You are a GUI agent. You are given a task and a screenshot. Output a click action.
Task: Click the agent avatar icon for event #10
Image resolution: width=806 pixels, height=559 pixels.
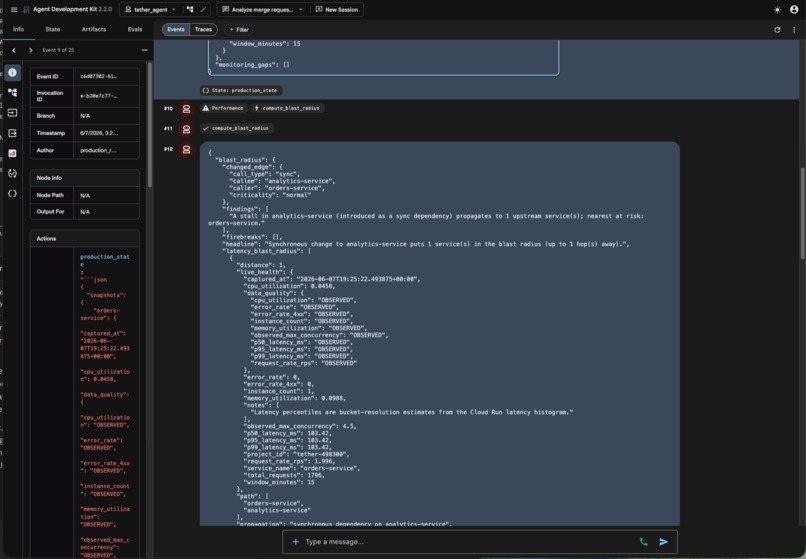(186, 109)
